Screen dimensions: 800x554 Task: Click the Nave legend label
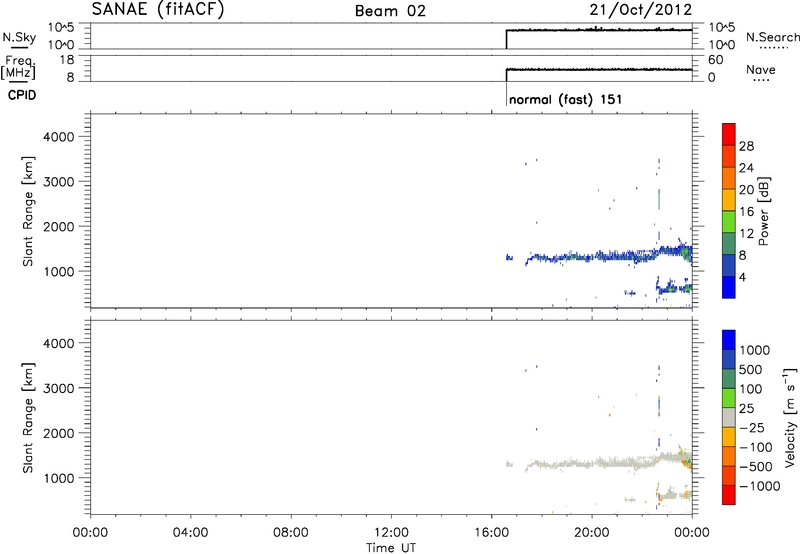[x=761, y=70]
